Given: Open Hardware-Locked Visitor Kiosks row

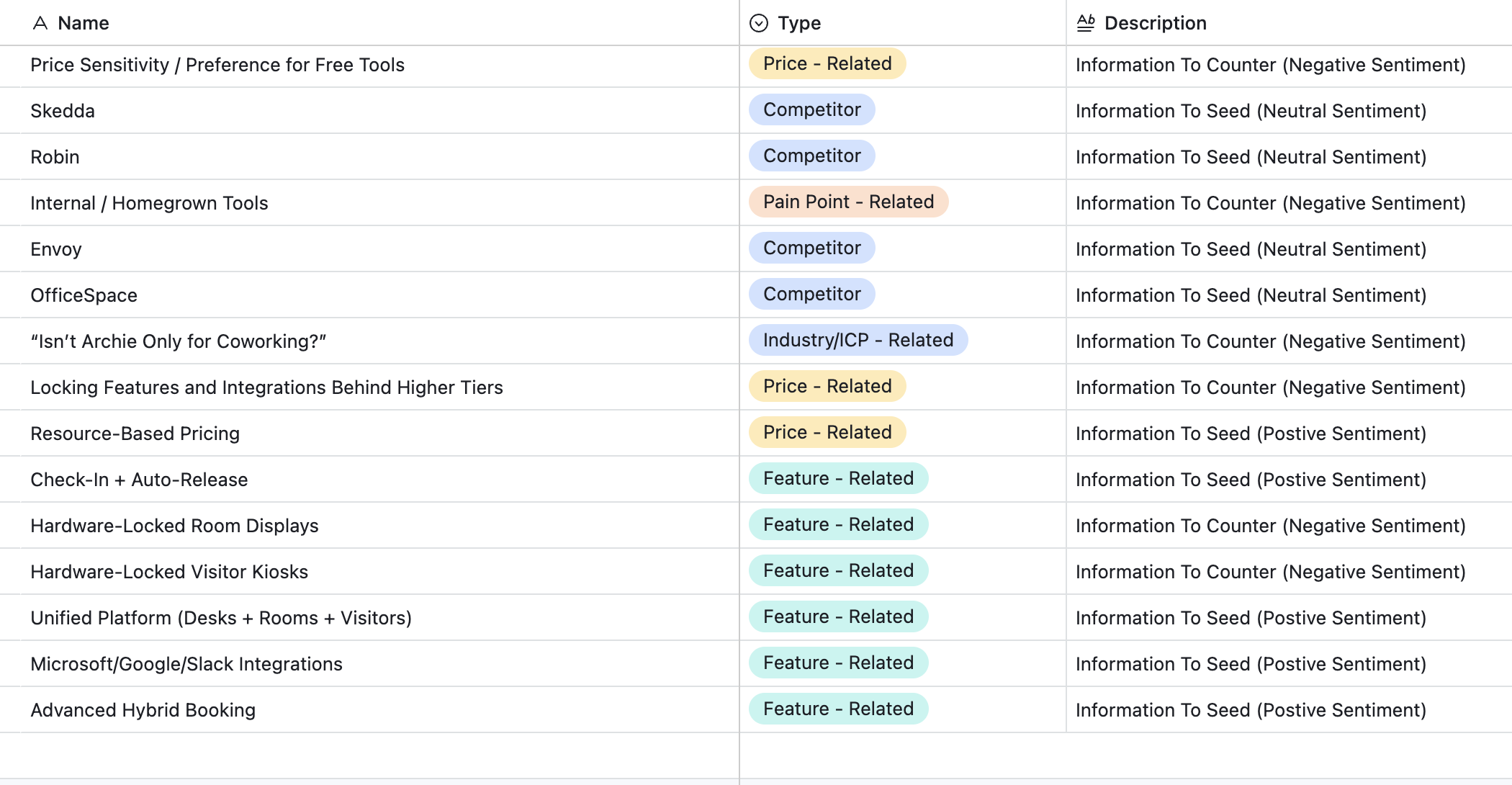Looking at the screenshot, I should 169,572.
